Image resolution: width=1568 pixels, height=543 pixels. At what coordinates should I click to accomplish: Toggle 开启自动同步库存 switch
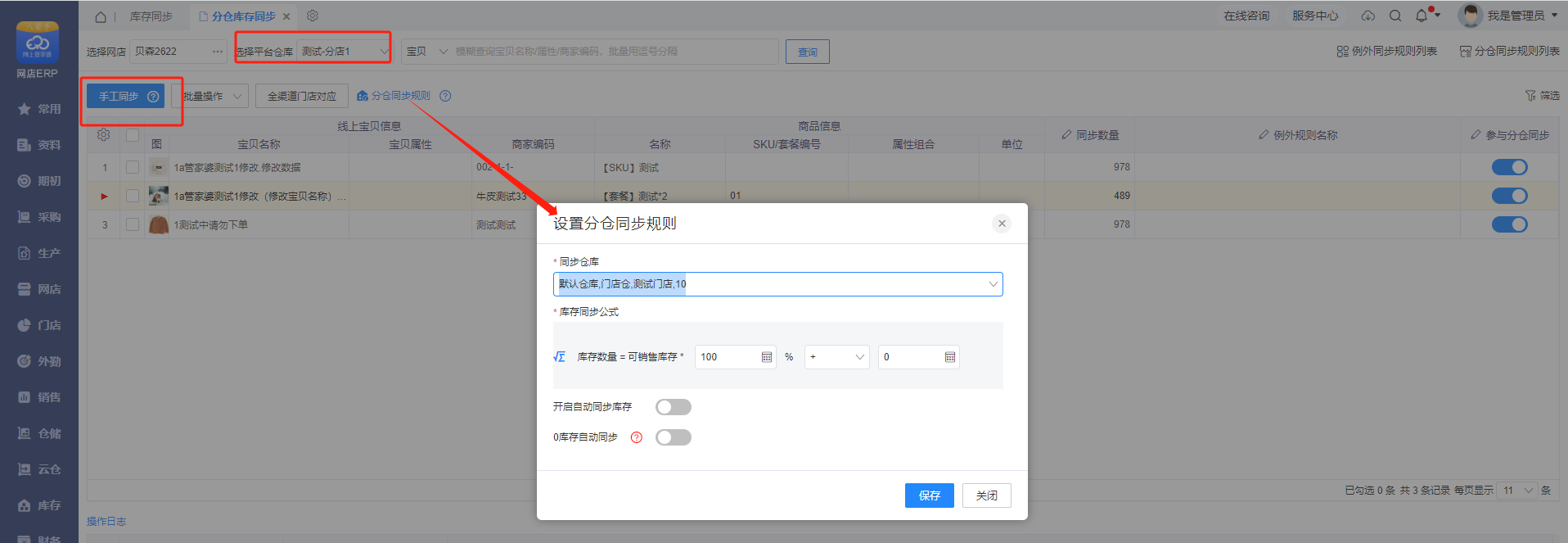[674, 407]
